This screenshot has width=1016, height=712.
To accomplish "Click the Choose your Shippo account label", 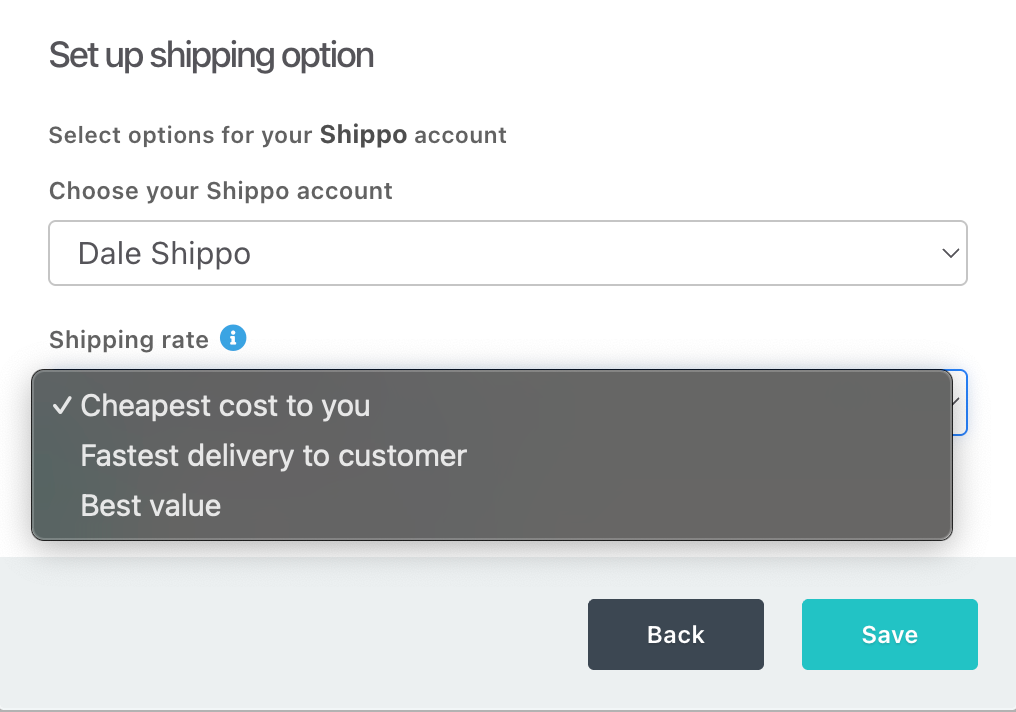I will (220, 191).
